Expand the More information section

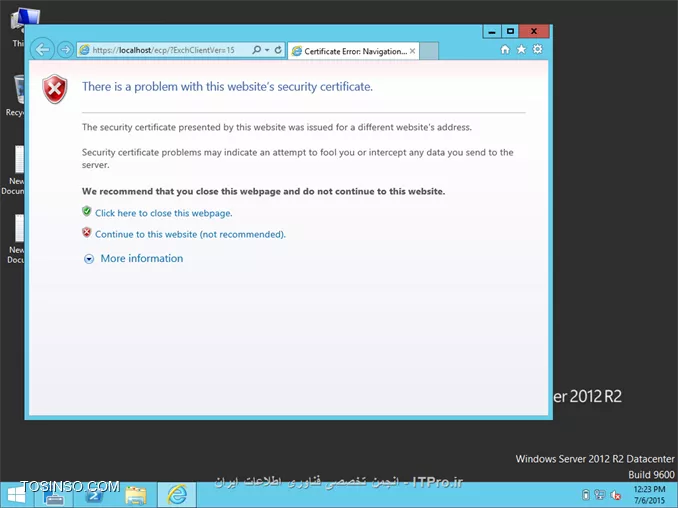coord(134,259)
